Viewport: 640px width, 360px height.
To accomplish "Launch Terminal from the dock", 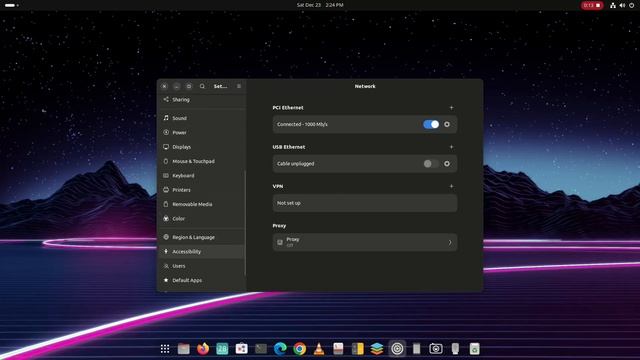I will [x=261, y=349].
